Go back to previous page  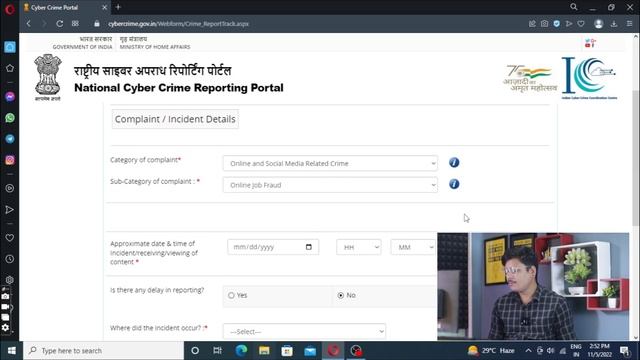click(29, 24)
